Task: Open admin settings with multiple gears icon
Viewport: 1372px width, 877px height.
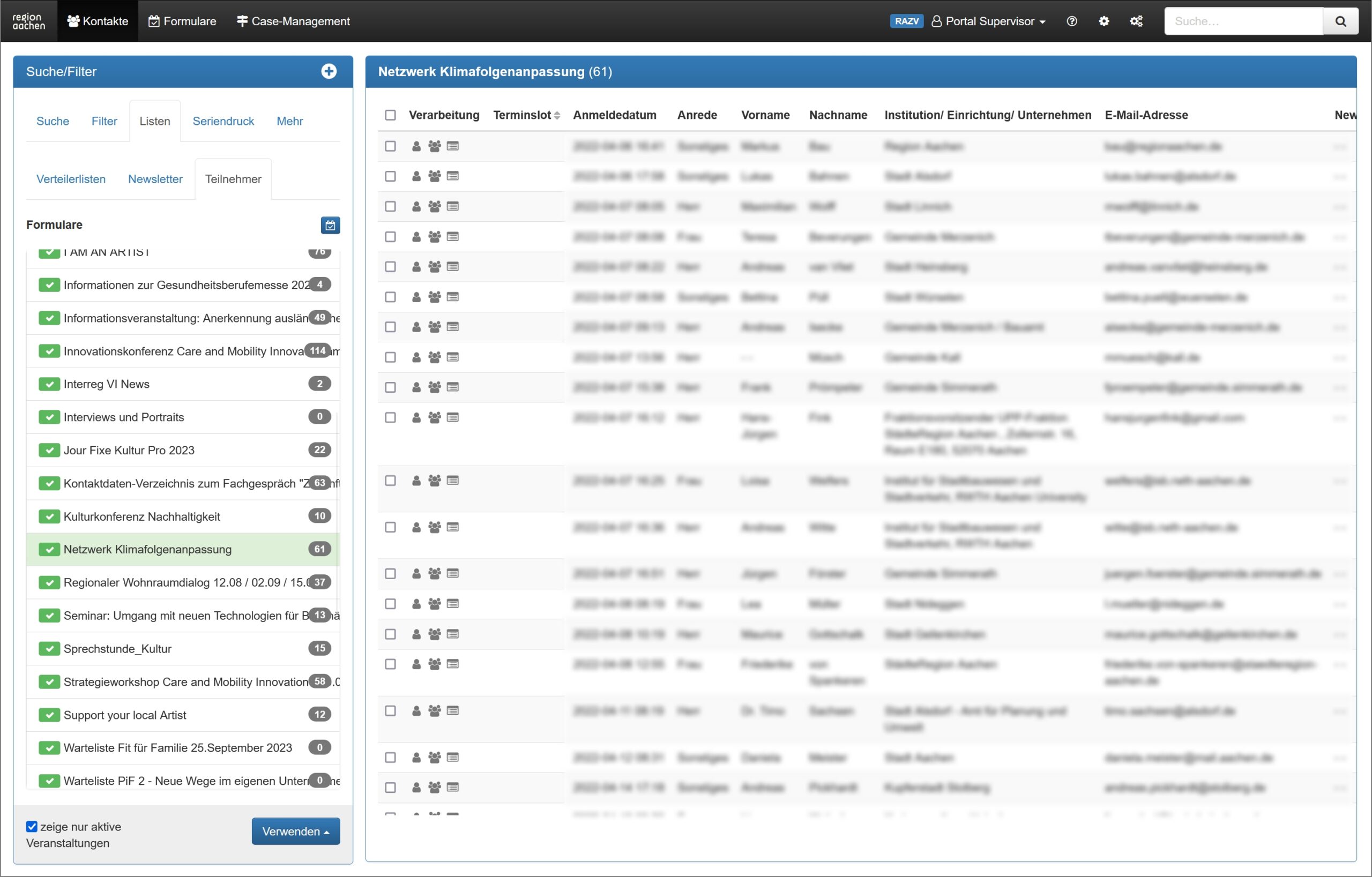Action: (1136, 21)
